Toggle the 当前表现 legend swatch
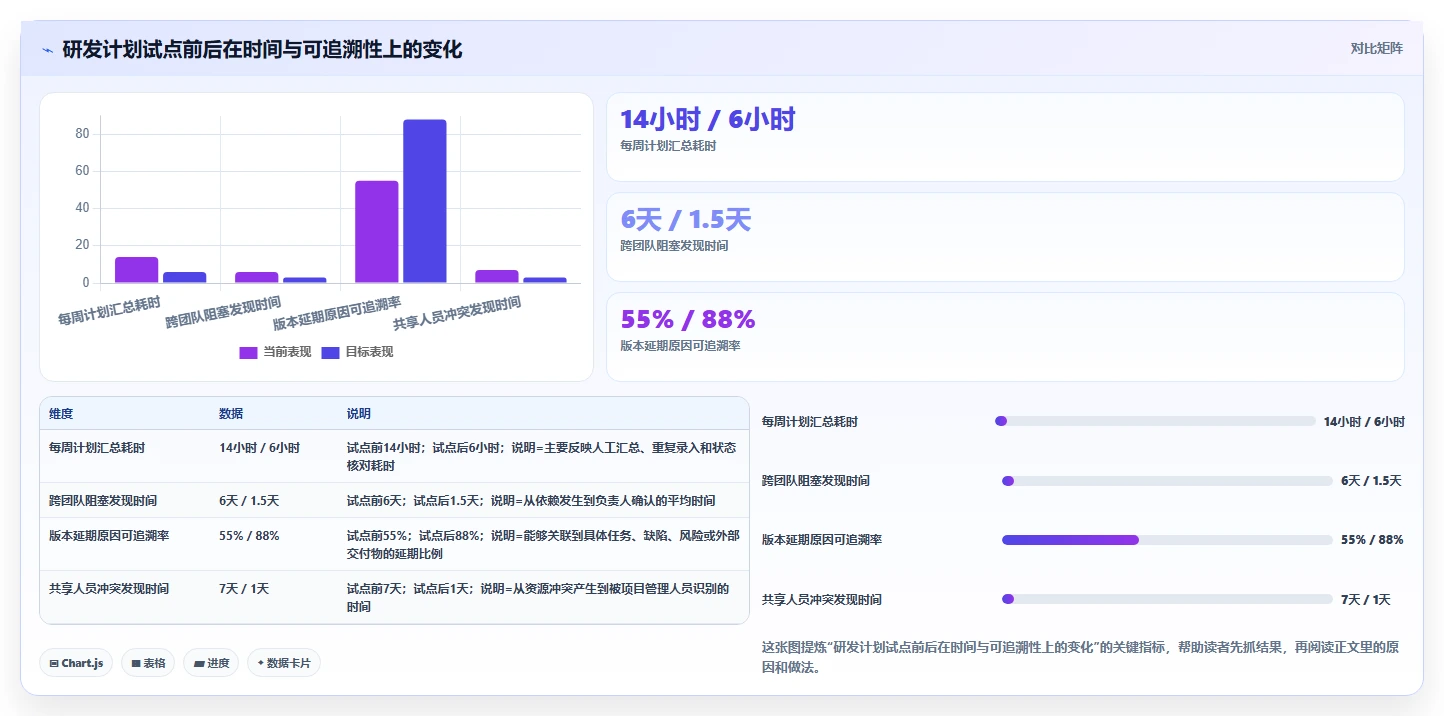Screen dimensions: 1444x716 (249, 352)
